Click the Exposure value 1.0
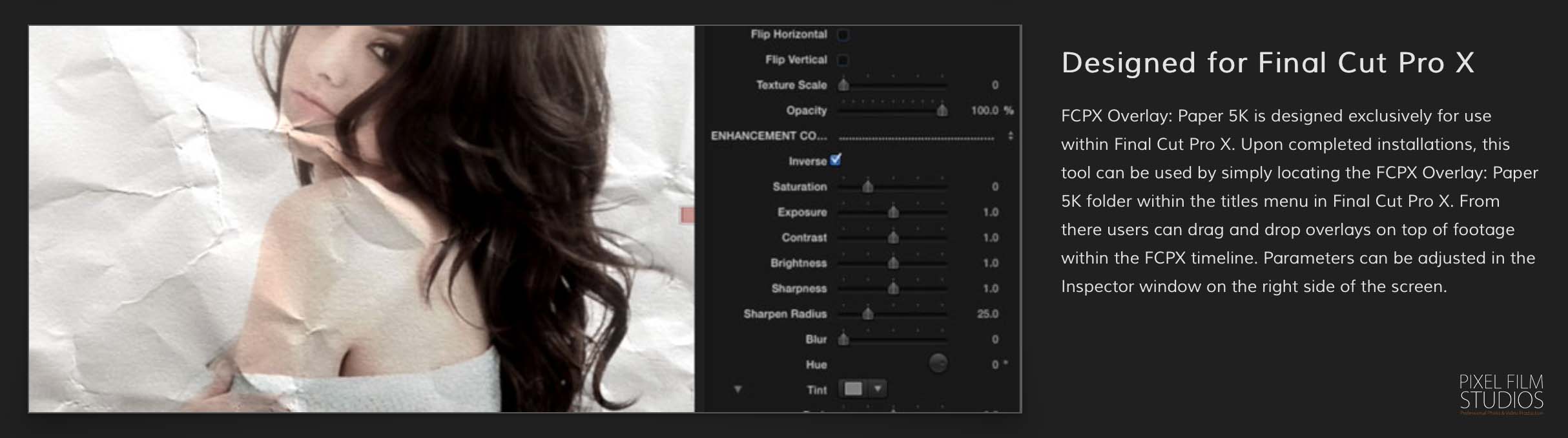 [x=991, y=212]
